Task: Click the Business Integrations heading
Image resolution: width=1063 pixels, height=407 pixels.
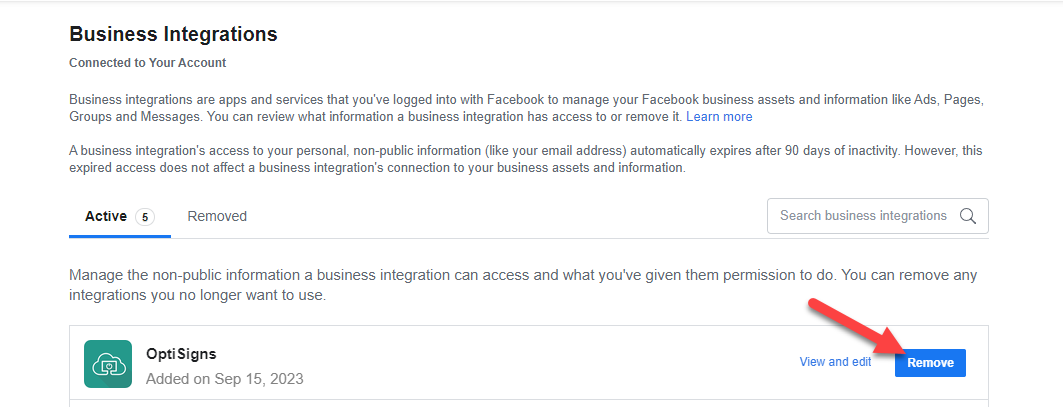Action: 174,34
